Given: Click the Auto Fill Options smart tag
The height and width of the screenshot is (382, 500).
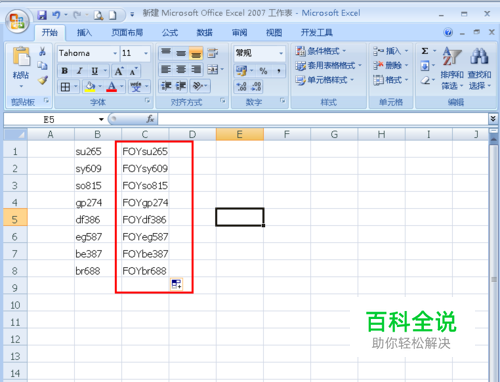Looking at the screenshot, I should (176, 284).
